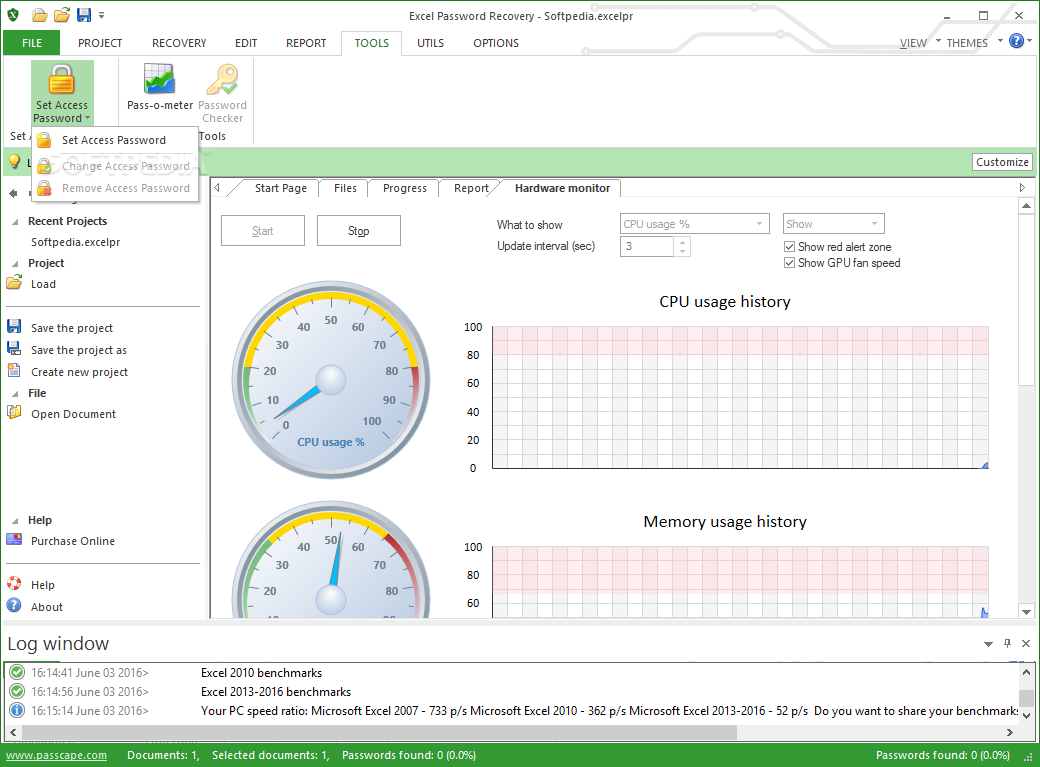Click the open-folder icon in the quick access bar
Image resolution: width=1040 pixels, height=767 pixels.
62,15
